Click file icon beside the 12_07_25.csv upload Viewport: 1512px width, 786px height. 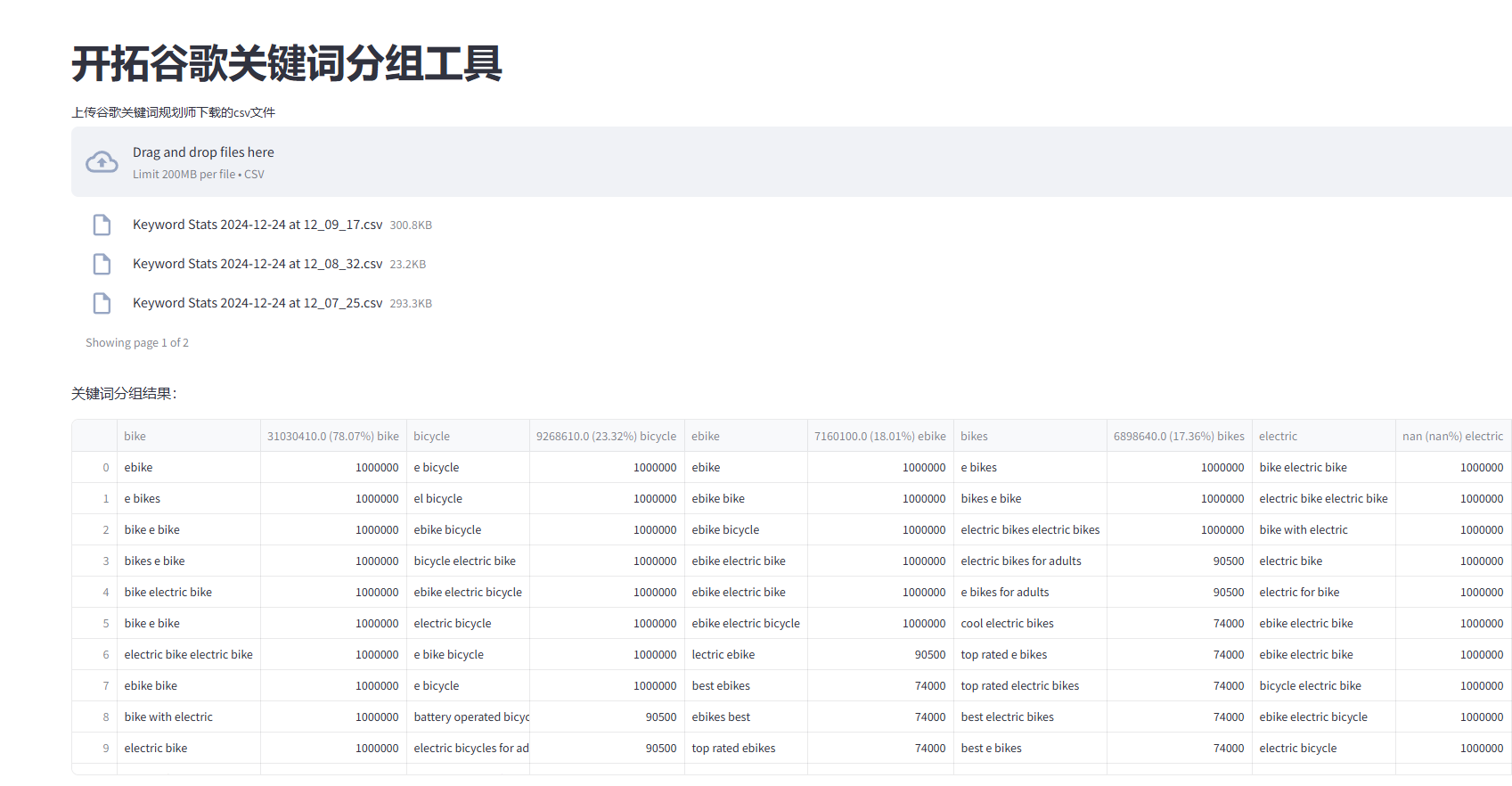102,303
